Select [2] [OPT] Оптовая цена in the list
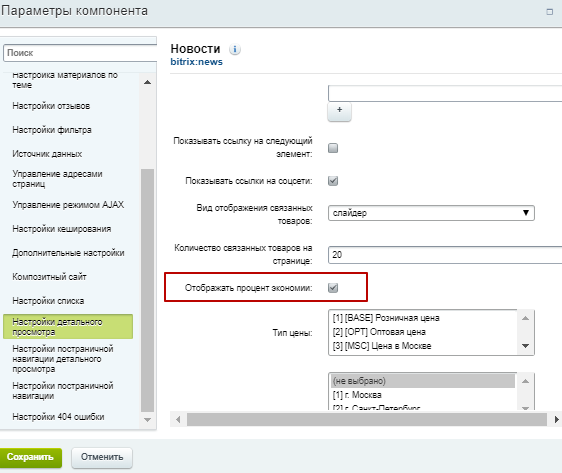 tap(379, 332)
